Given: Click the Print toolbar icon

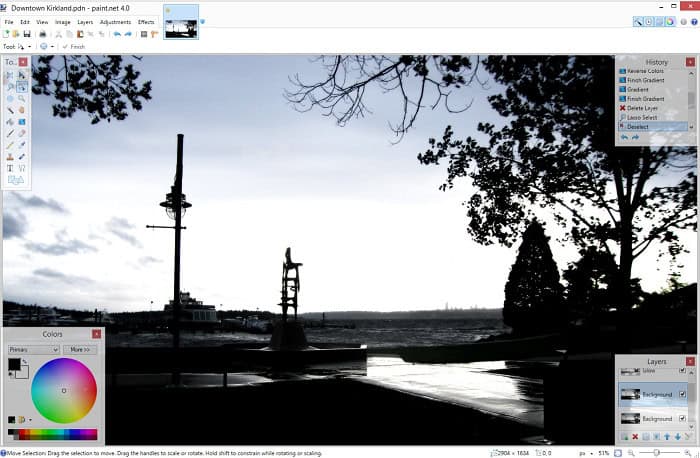Looking at the screenshot, I should tap(43, 34).
